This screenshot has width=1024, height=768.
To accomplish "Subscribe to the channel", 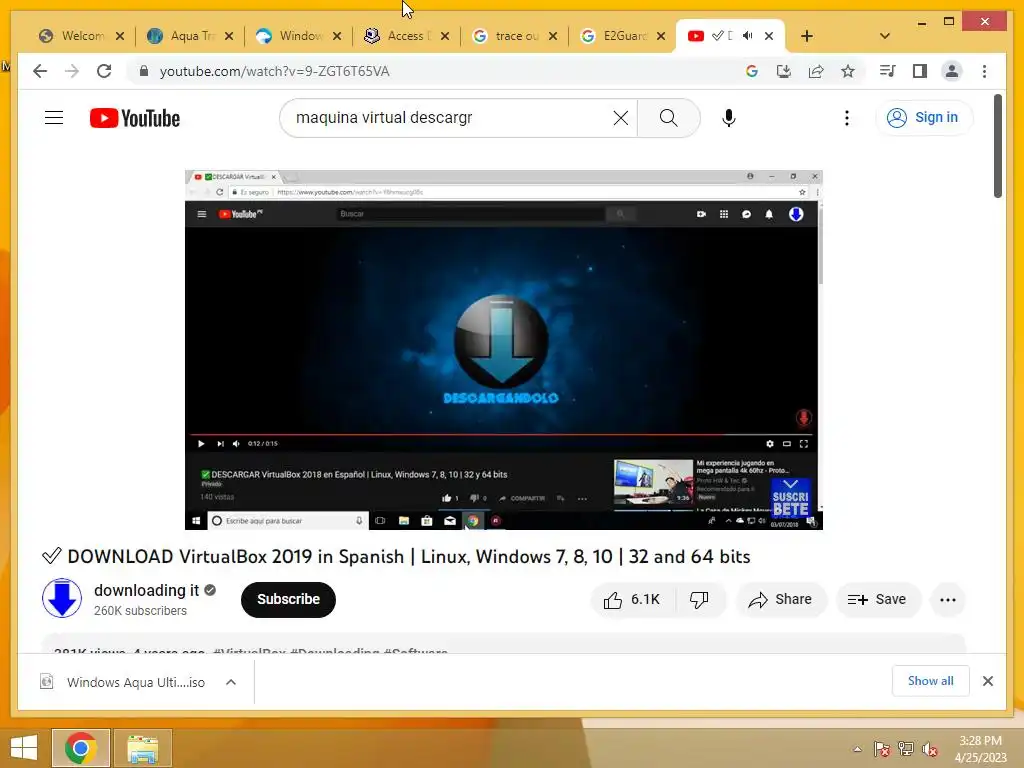I will 288,600.
